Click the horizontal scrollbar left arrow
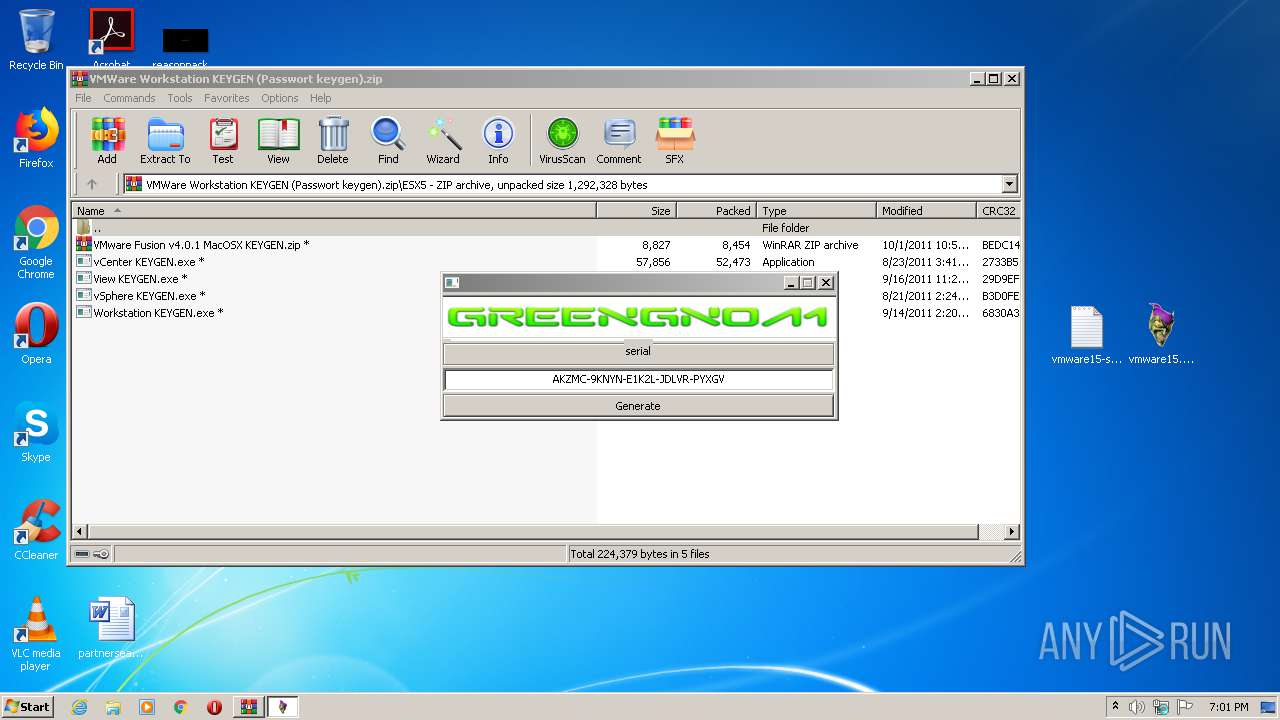This screenshot has height=720, width=1280. [x=82, y=532]
